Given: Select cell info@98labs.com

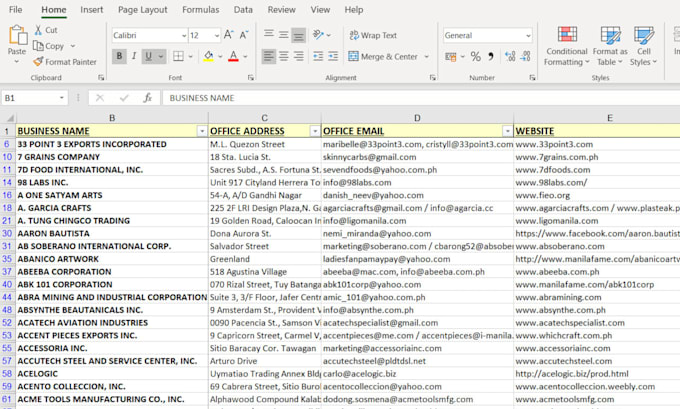Looking at the screenshot, I should coord(417,183).
